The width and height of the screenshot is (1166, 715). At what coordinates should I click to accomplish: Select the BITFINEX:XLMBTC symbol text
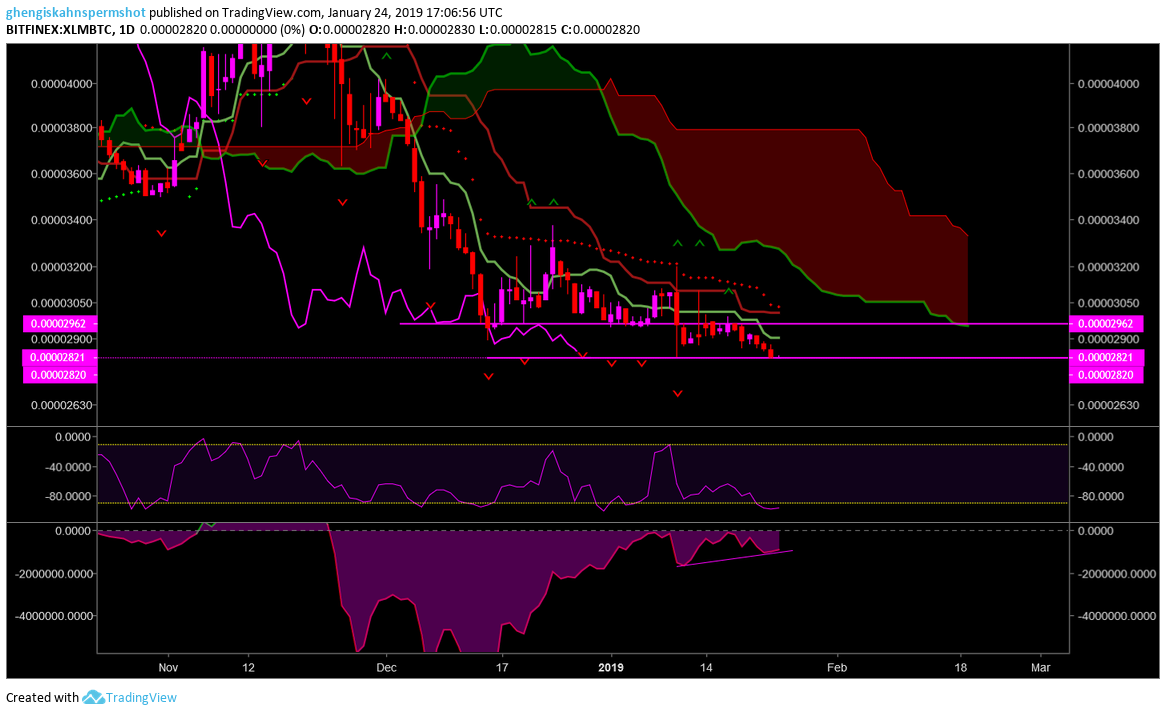click(59, 30)
